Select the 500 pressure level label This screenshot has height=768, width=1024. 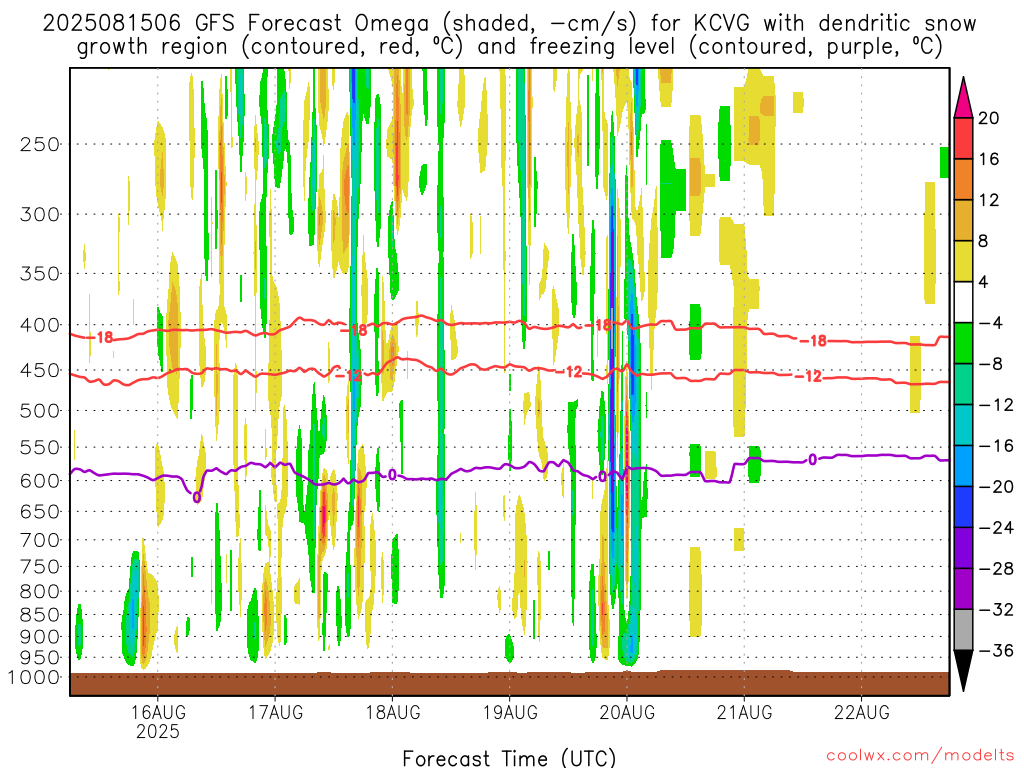click(40, 411)
